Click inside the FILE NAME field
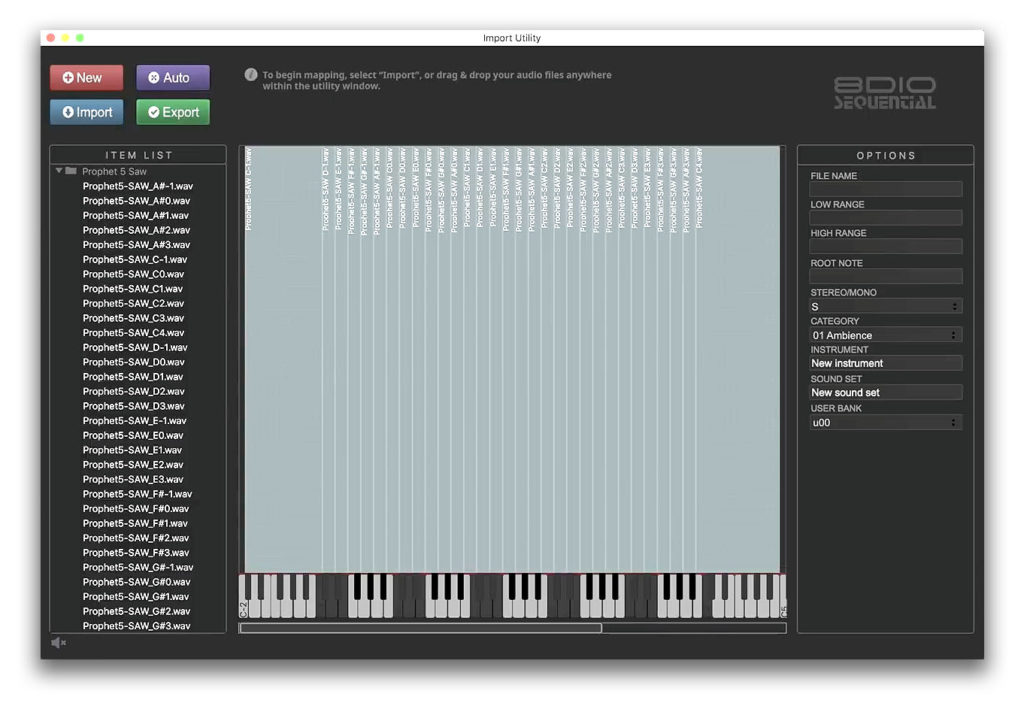The width and height of the screenshot is (1024, 703). pyautogui.click(x=884, y=189)
